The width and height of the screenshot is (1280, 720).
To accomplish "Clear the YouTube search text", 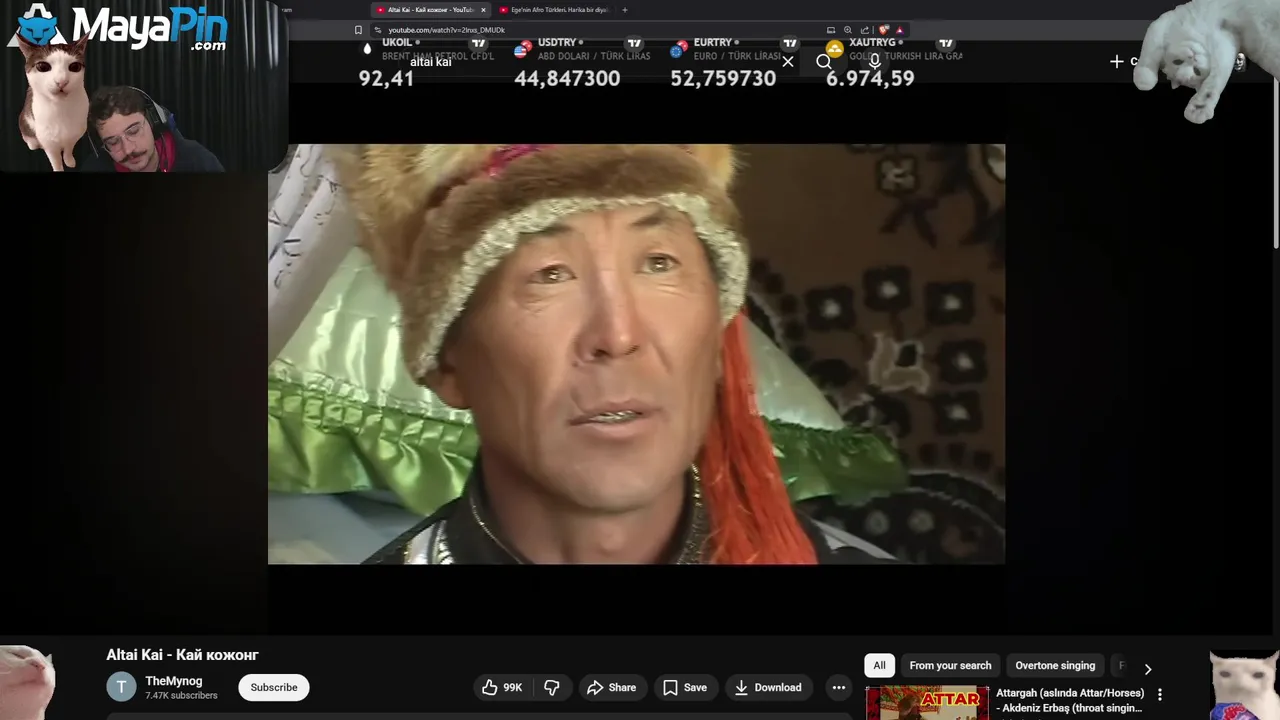I will point(788,62).
